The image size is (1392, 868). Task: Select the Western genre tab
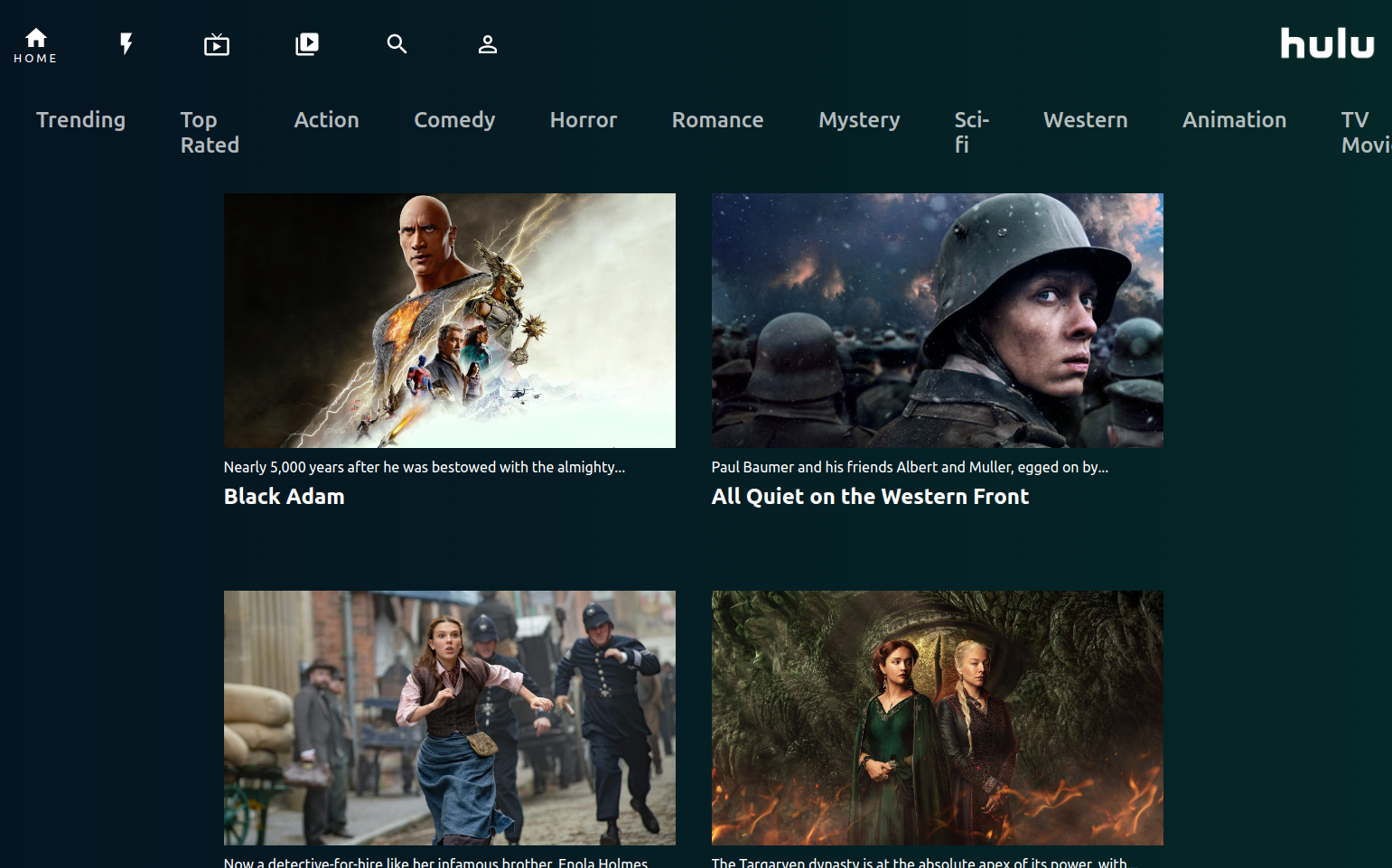pyautogui.click(x=1086, y=119)
